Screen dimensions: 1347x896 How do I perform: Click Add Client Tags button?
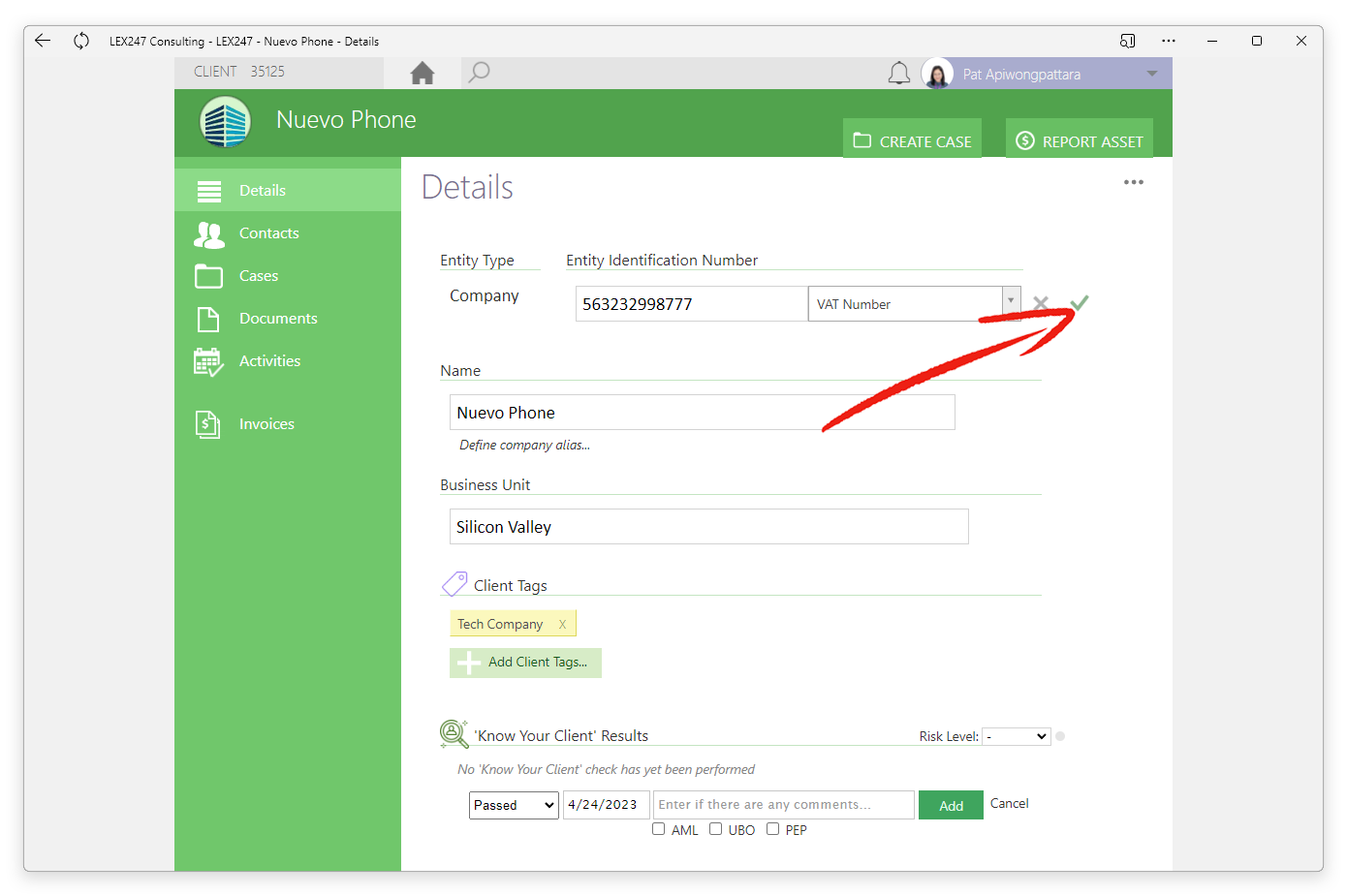[x=525, y=663]
